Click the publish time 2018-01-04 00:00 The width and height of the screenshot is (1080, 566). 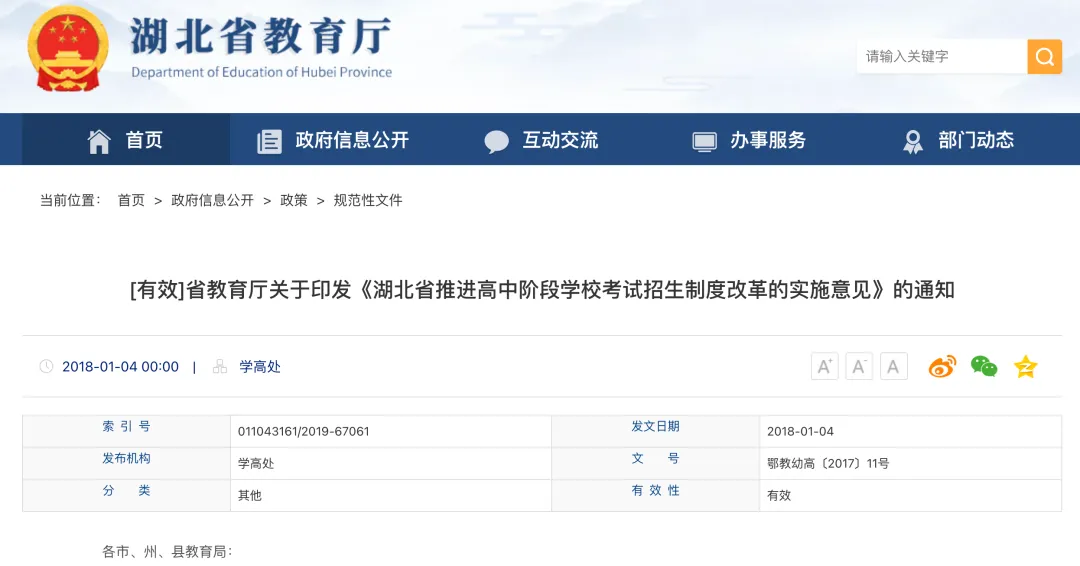pos(121,367)
